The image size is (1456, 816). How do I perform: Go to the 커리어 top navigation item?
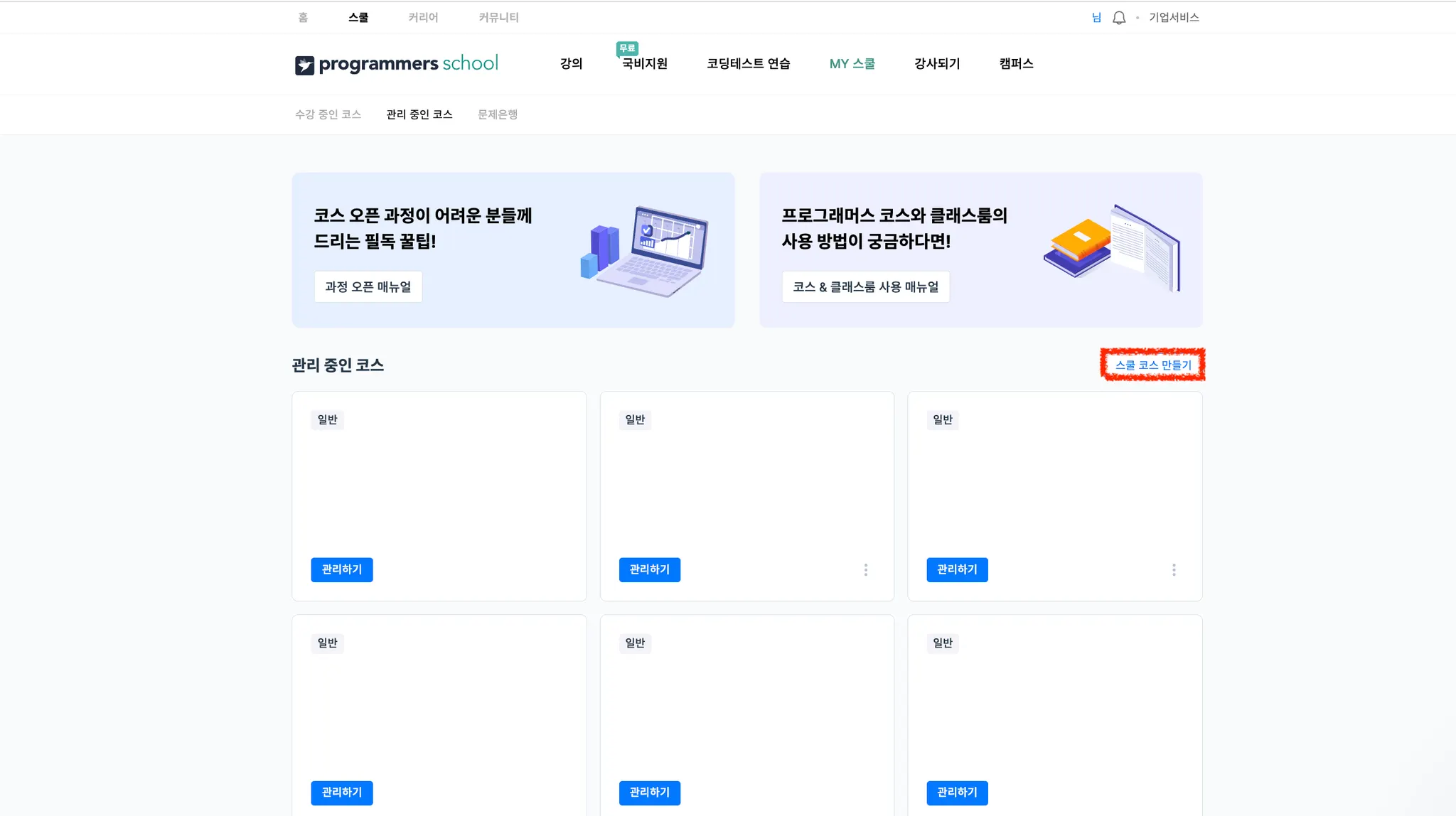click(x=423, y=18)
